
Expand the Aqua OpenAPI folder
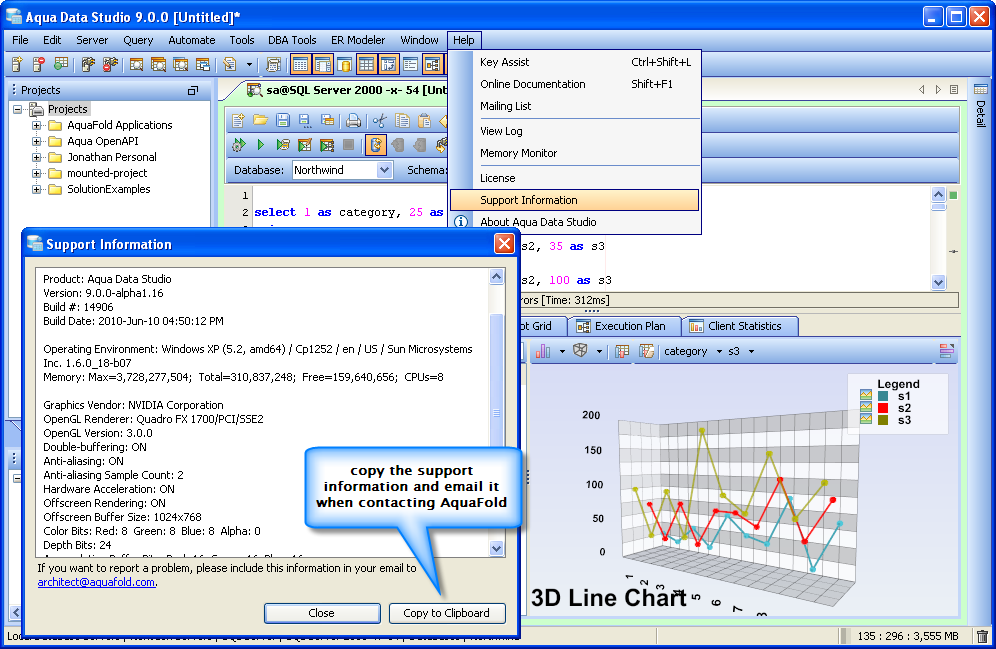point(37,141)
